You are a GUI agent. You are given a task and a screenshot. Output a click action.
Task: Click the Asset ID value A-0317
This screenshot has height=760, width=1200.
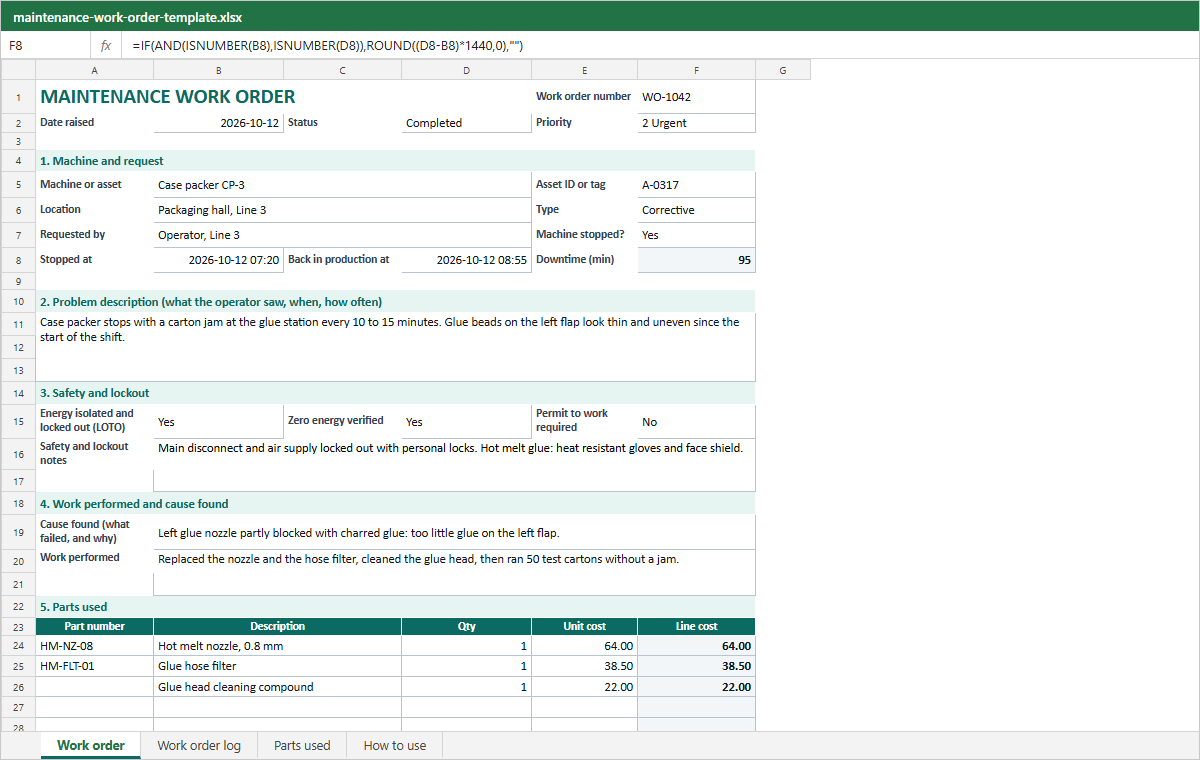tap(697, 185)
